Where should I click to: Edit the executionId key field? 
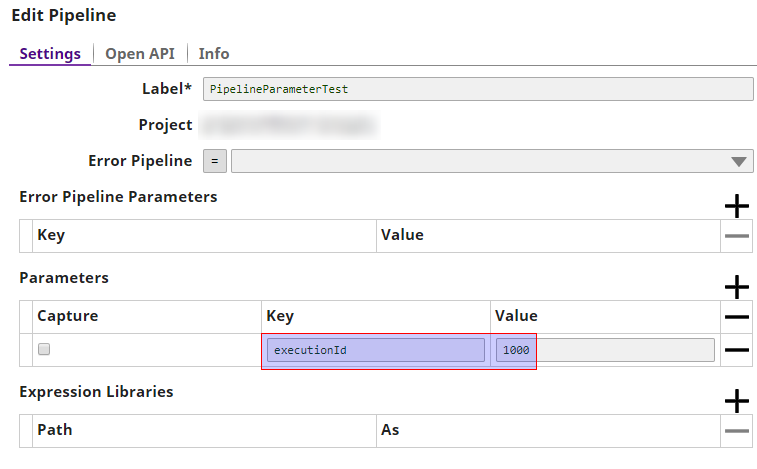point(375,350)
